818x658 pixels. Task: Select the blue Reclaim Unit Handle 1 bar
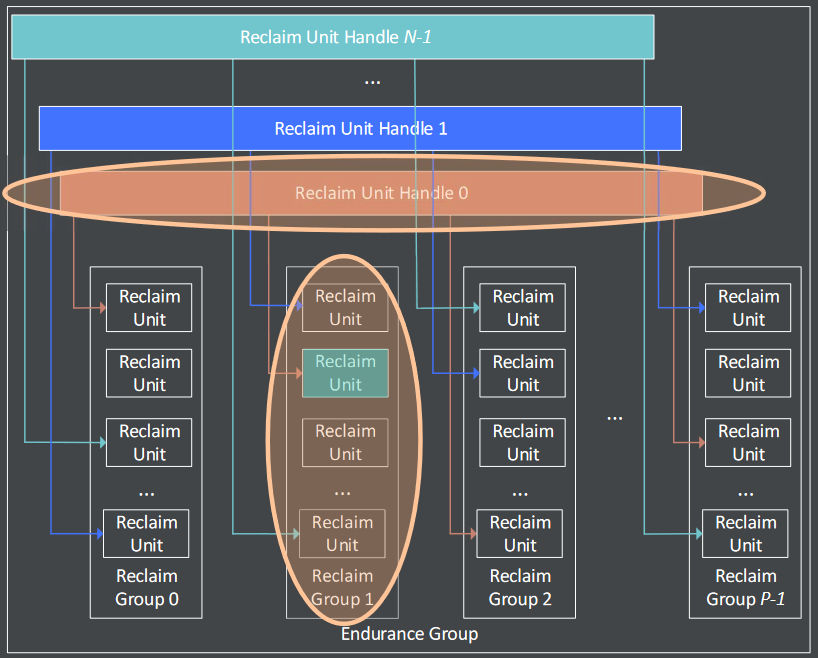coord(360,129)
